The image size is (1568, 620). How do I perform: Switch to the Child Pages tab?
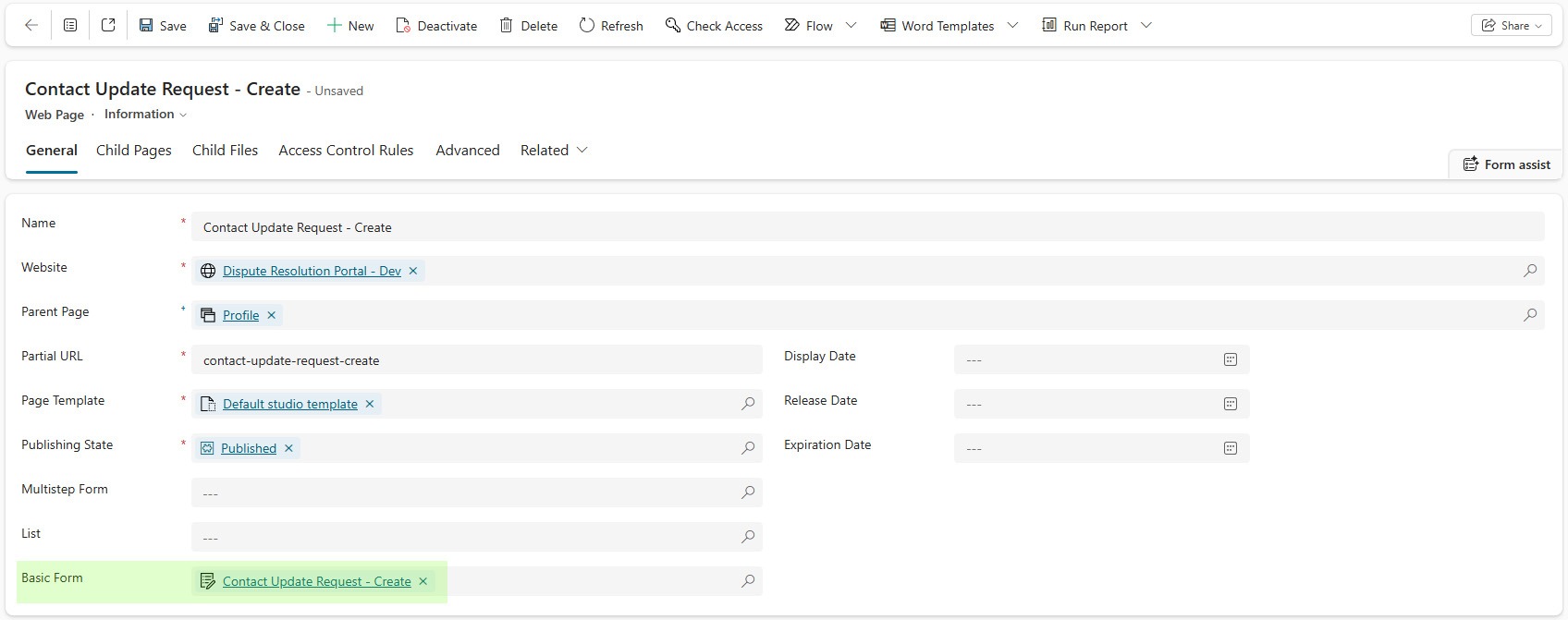click(134, 150)
